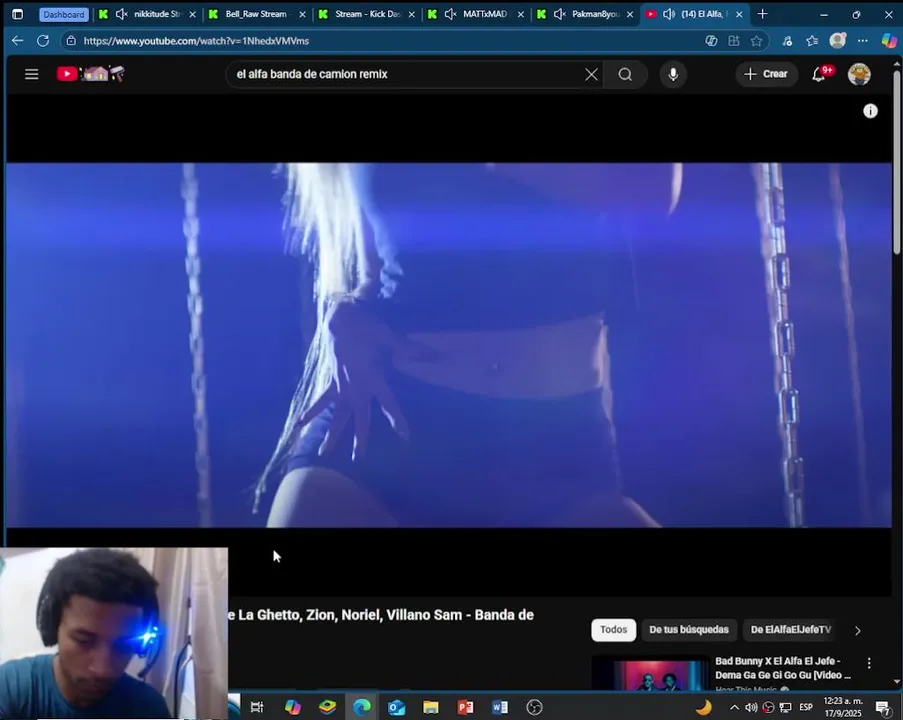The width and height of the screenshot is (903, 720).
Task: Open the tab actions menu icon
Action: (x=17, y=14)
